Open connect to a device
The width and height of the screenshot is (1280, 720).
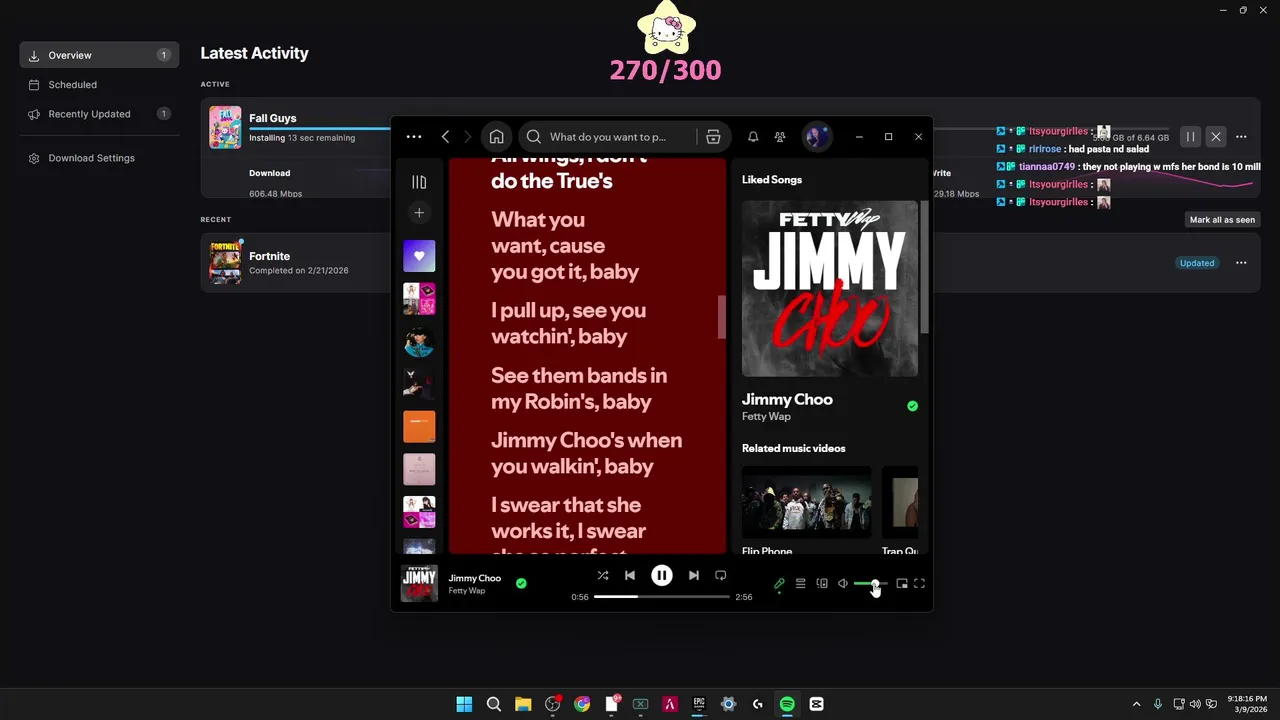tap(822, 584)
